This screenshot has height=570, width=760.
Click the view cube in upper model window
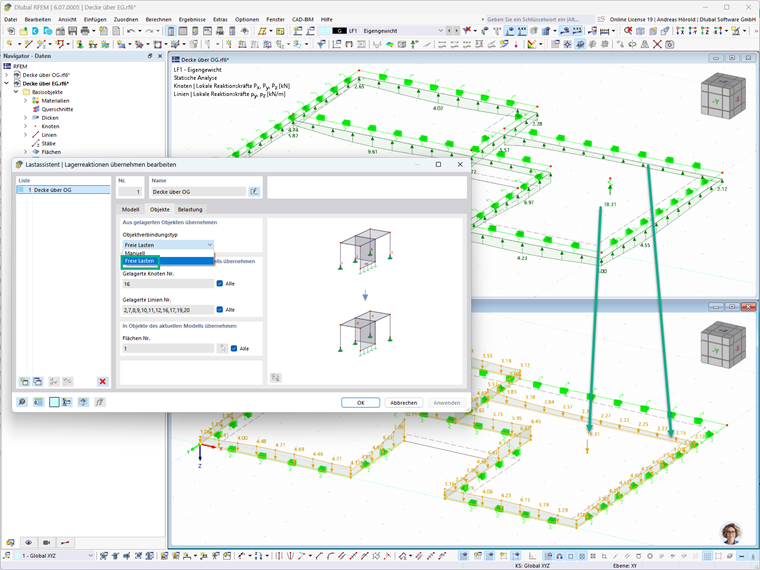click(723, 95)
